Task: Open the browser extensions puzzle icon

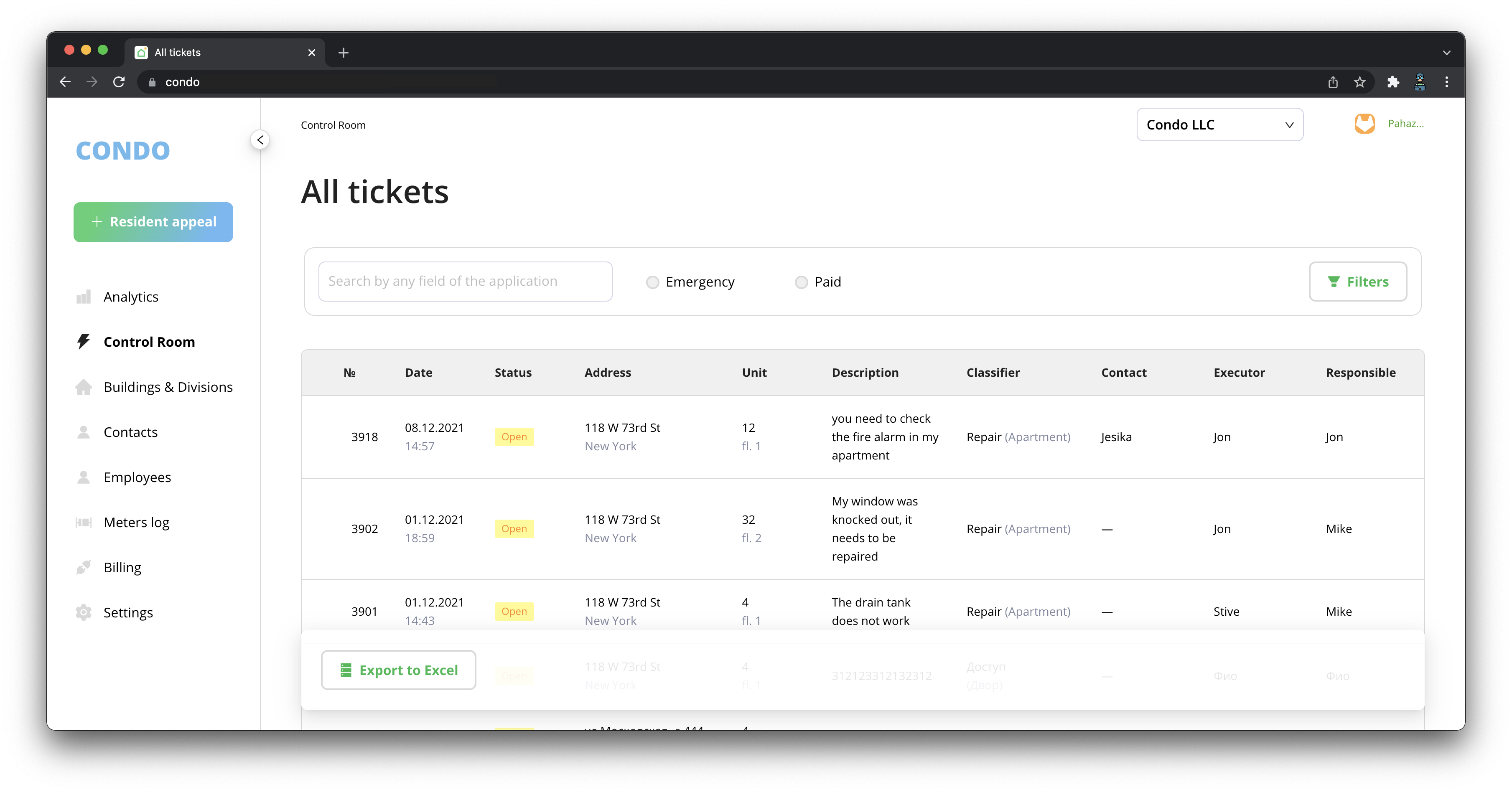Action: 1393,82
